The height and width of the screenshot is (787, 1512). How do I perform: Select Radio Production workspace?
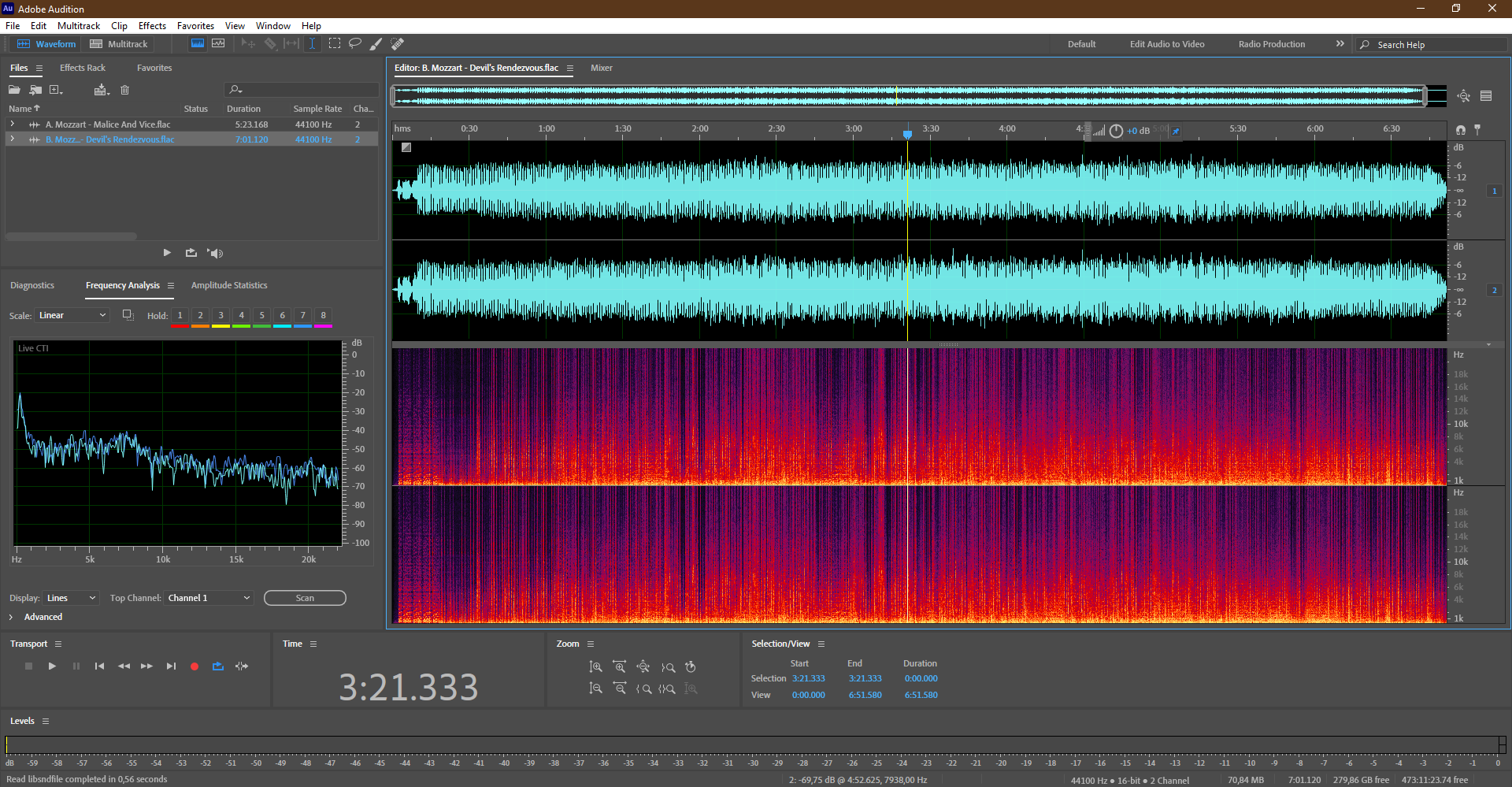point(1272,44)
